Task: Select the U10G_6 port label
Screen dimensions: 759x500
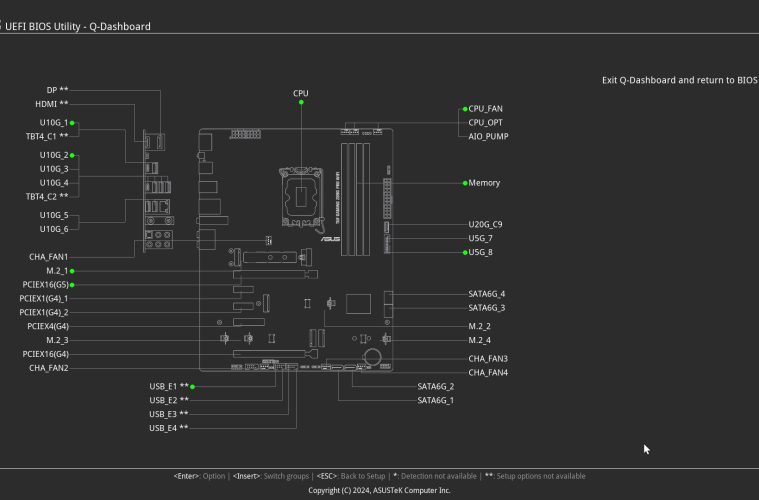Action: 54,229
